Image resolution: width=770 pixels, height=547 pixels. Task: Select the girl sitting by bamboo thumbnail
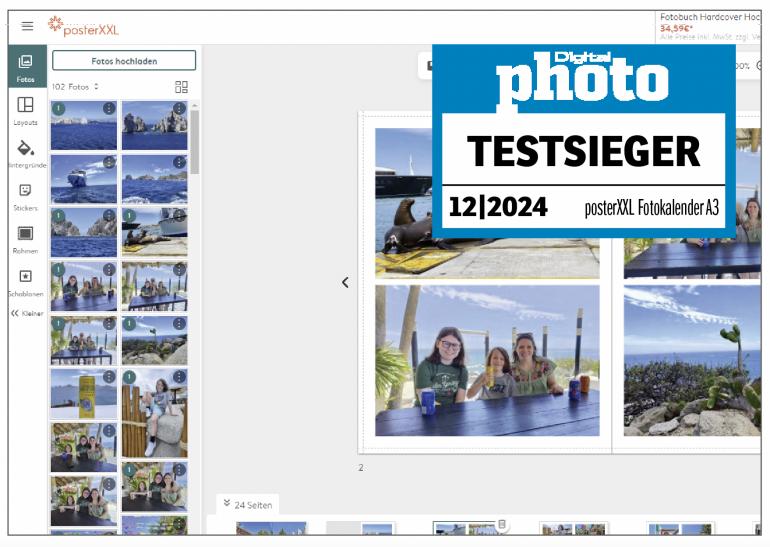(x=155, y=415)
